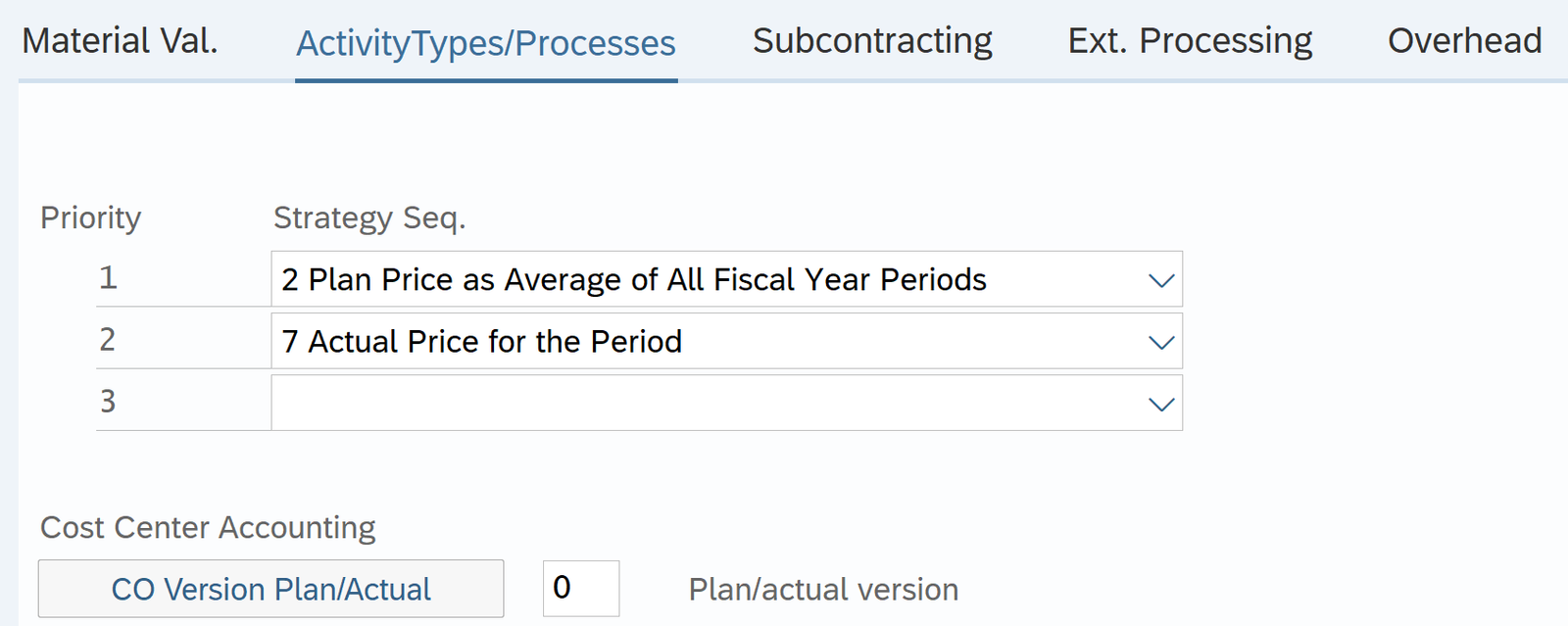Go to the Ext. Processing tab

pos(1190,41)
